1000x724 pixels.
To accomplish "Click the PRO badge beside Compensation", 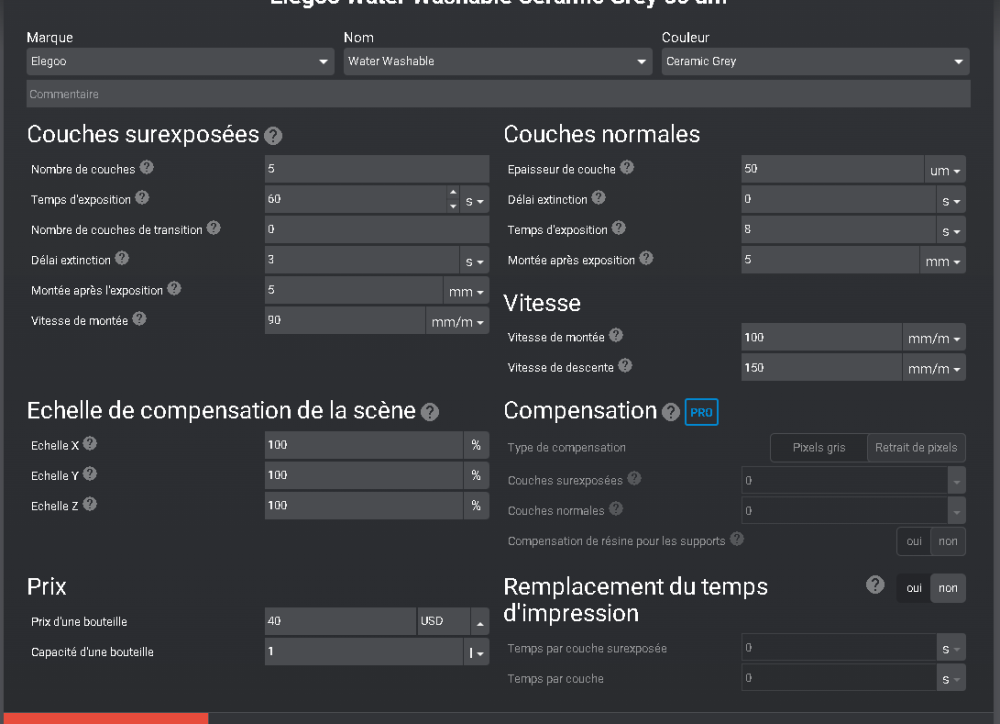I will pos(701,412).
